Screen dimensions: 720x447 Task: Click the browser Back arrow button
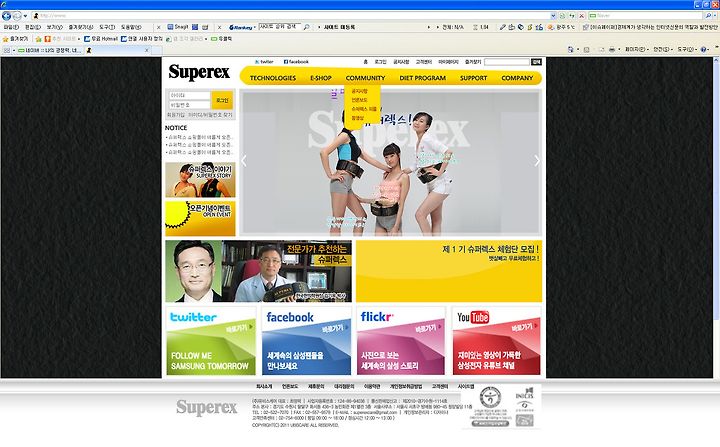click(x=6, y=16)
